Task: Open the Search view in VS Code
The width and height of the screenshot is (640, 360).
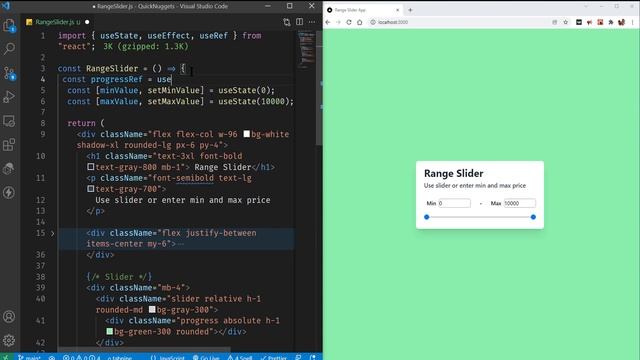Action: point(9,49)
